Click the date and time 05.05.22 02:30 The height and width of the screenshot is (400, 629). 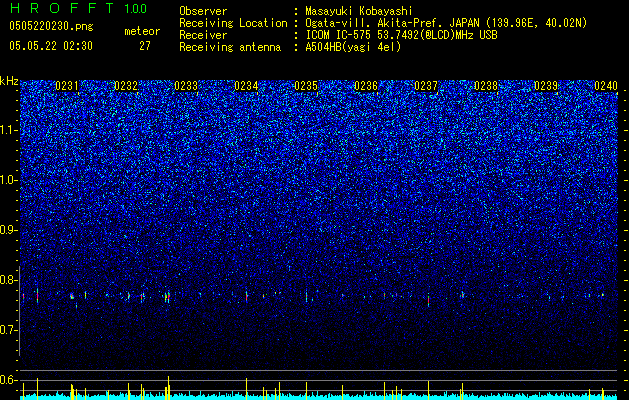[51, 46]
